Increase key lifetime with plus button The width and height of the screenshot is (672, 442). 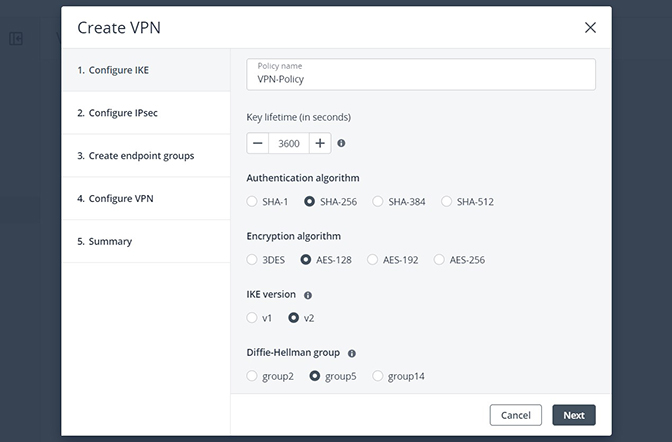(x=320, y=143)
